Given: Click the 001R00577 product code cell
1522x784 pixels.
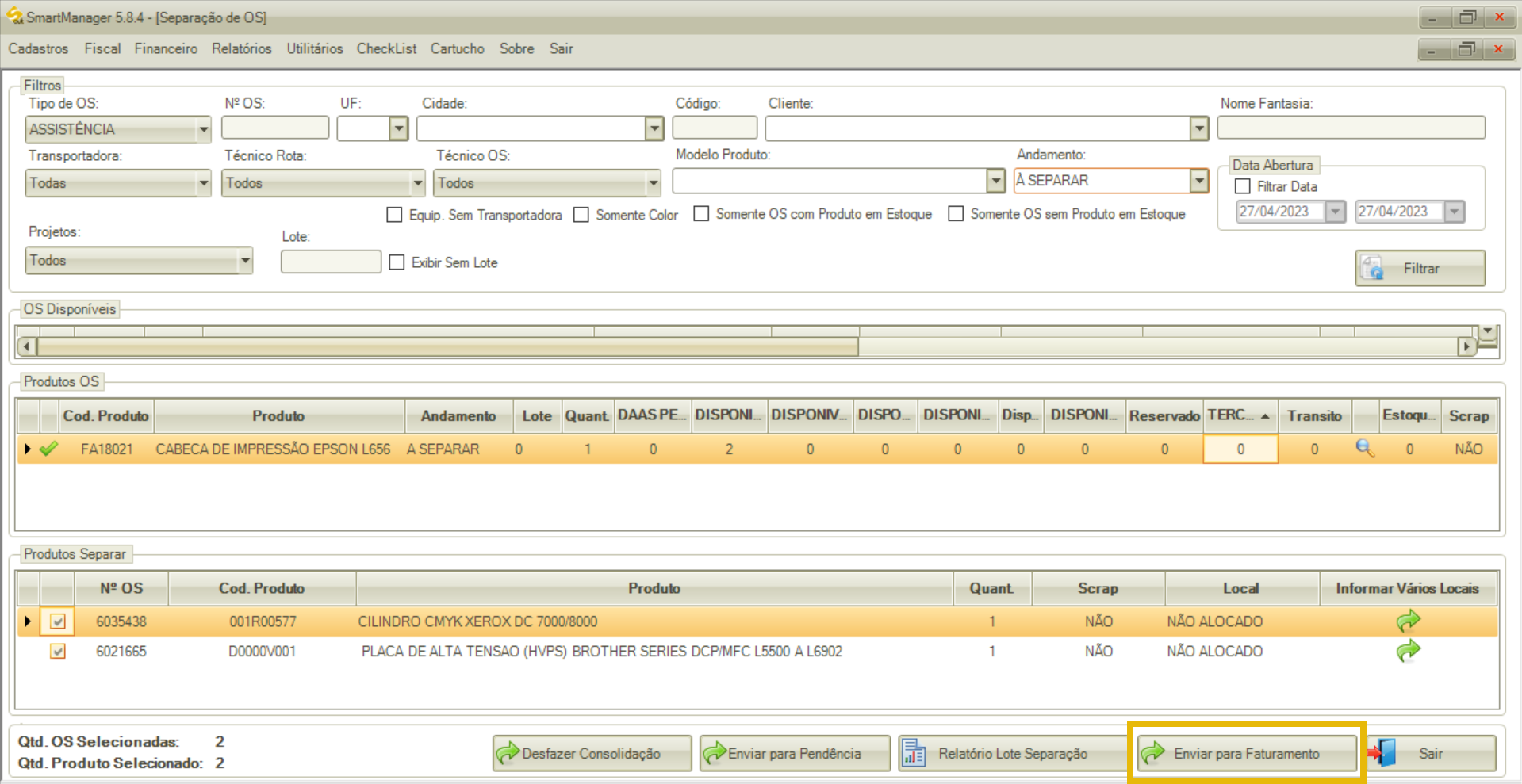Looking at the screenshot, I should point(262,621).
